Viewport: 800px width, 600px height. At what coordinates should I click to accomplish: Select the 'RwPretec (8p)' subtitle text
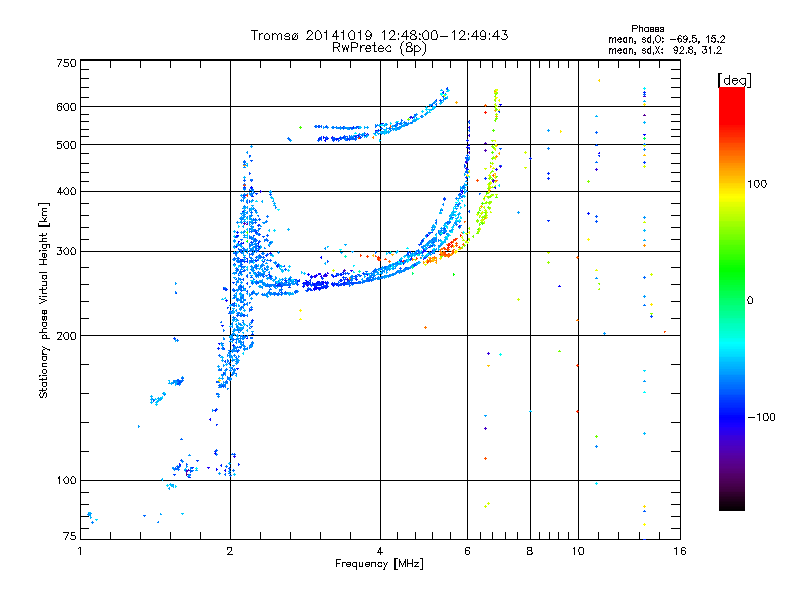pyautogui.click(x=379, y=48)
